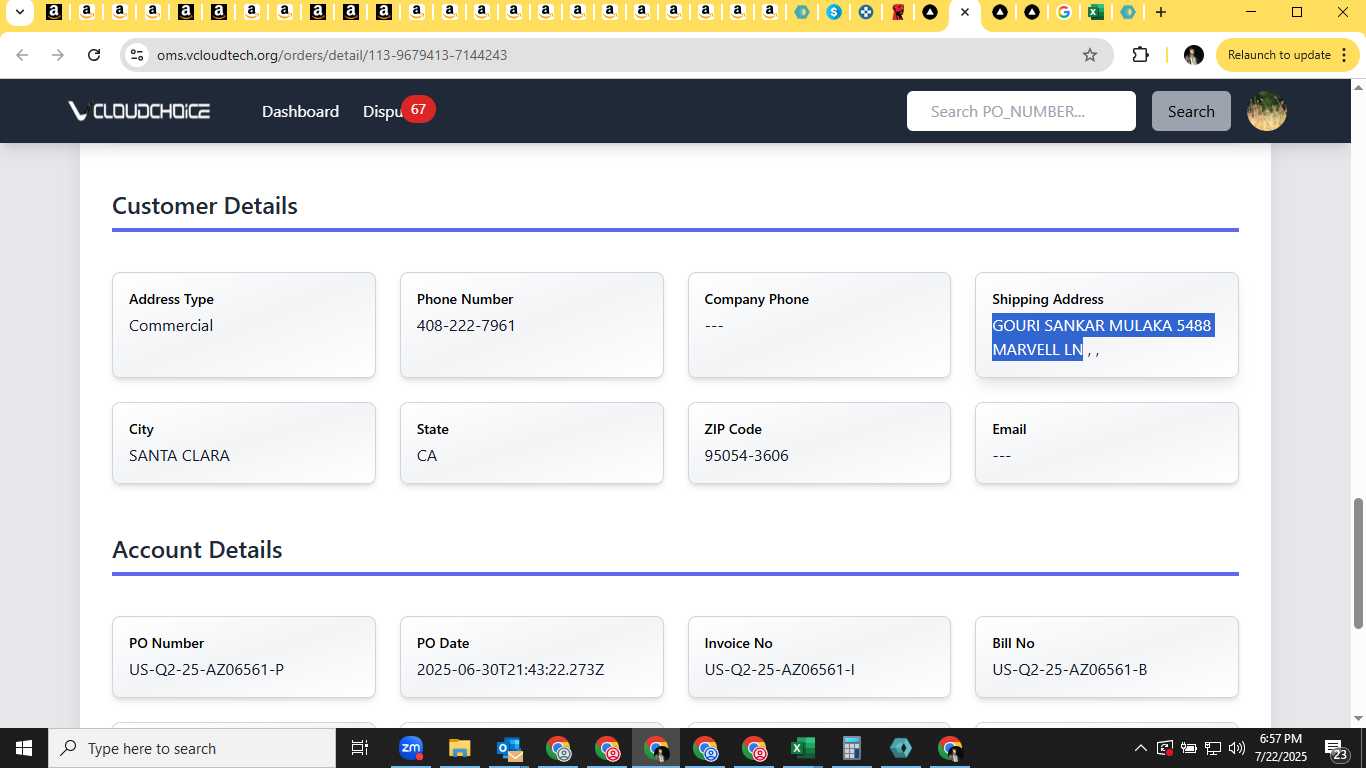View site information icon in address bar
Viewport: 1366px width, 768px height.
coord(137,55)
